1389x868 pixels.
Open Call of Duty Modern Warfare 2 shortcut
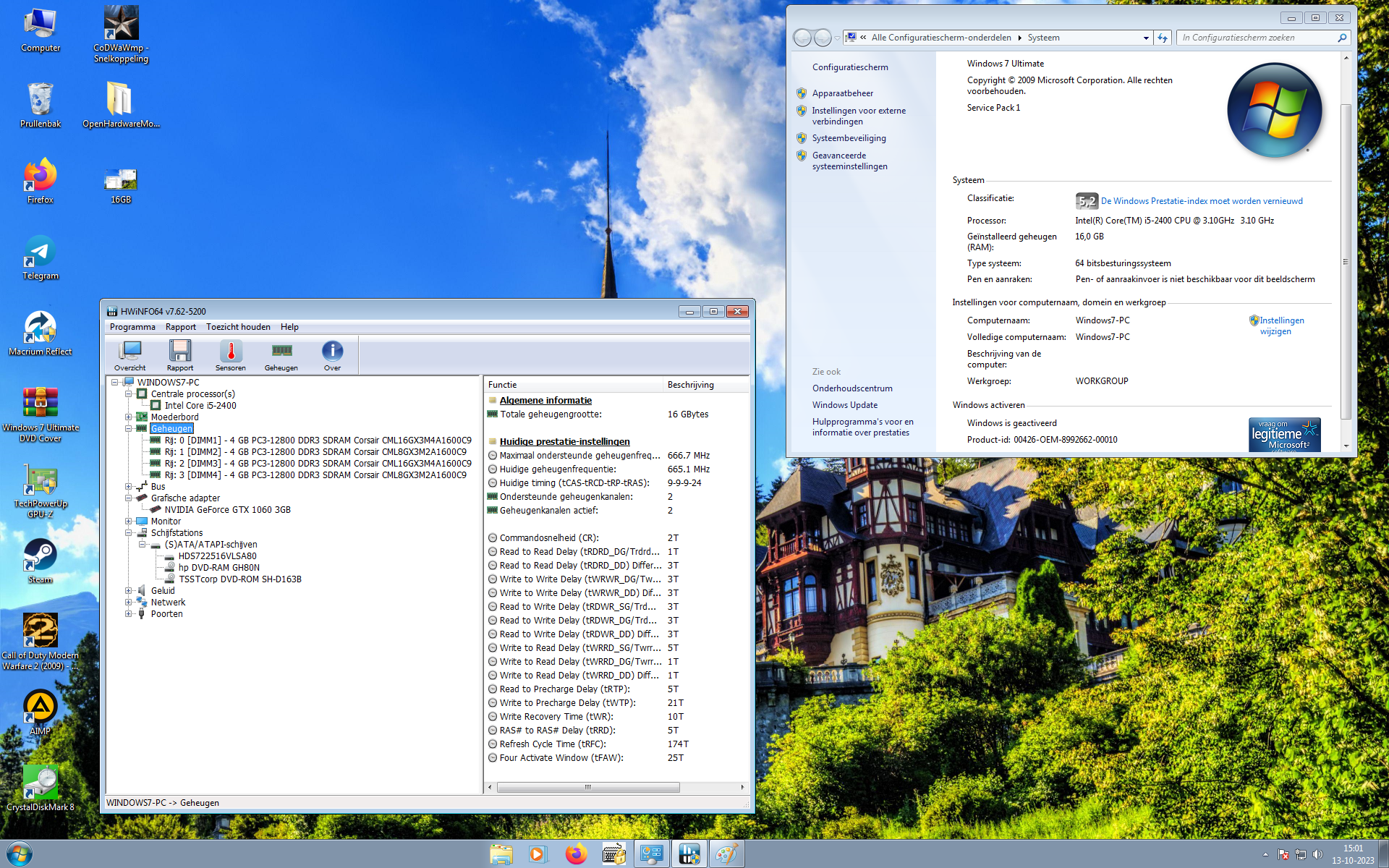coord(41,642)
